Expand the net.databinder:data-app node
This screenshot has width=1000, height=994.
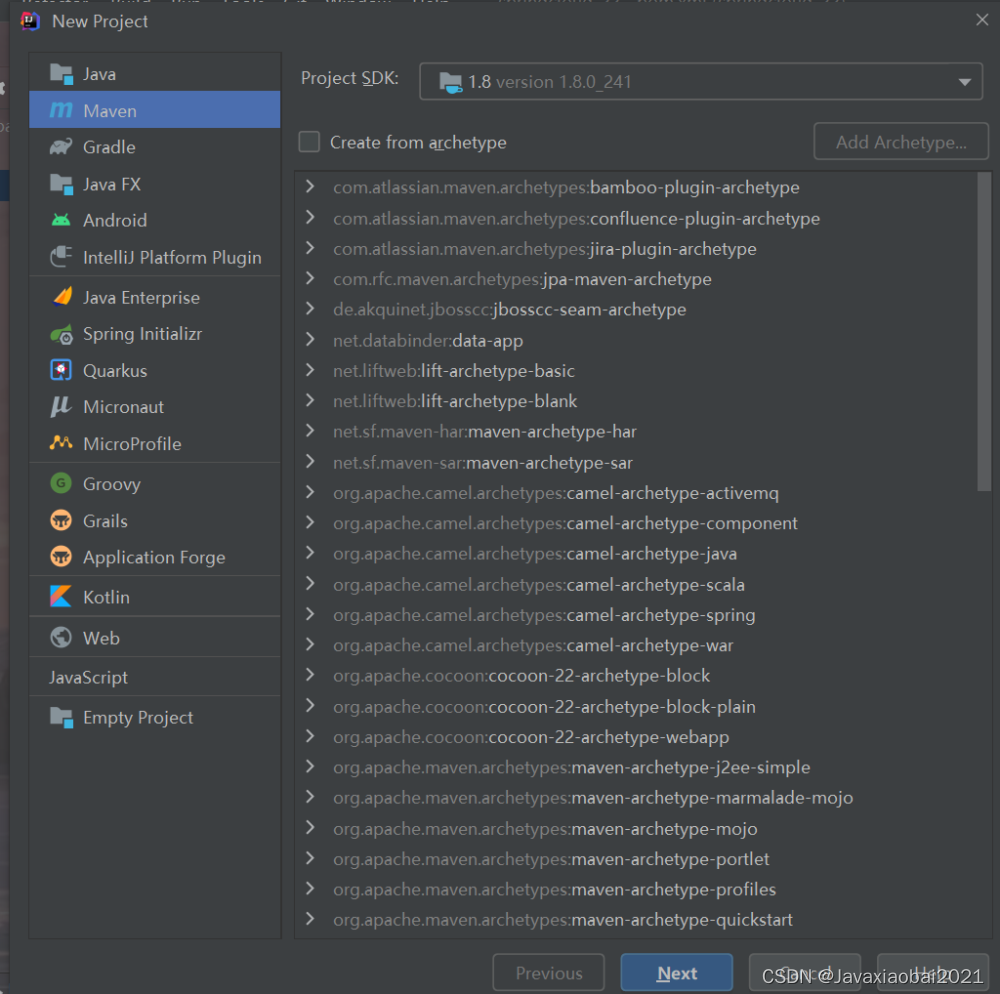pos(310,339)
